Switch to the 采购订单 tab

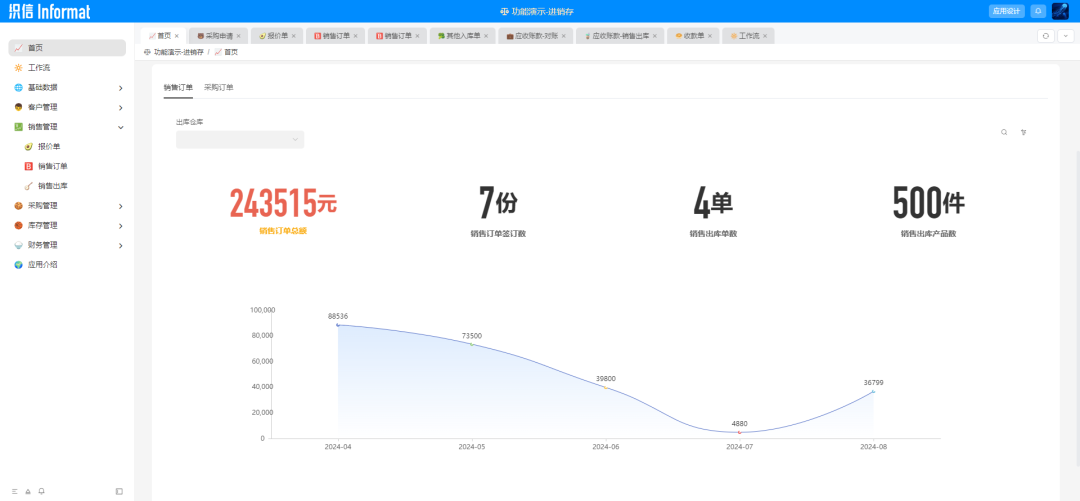click(x=218, y=88)
